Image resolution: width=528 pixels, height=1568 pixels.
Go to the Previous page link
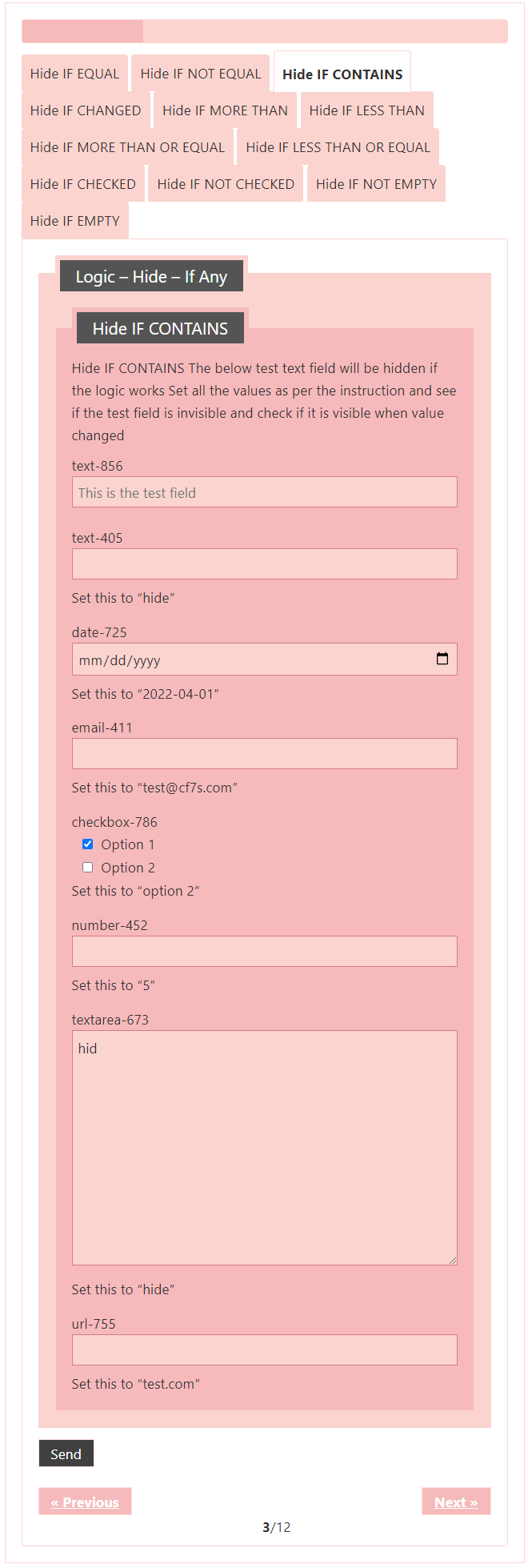point(85,1502)
